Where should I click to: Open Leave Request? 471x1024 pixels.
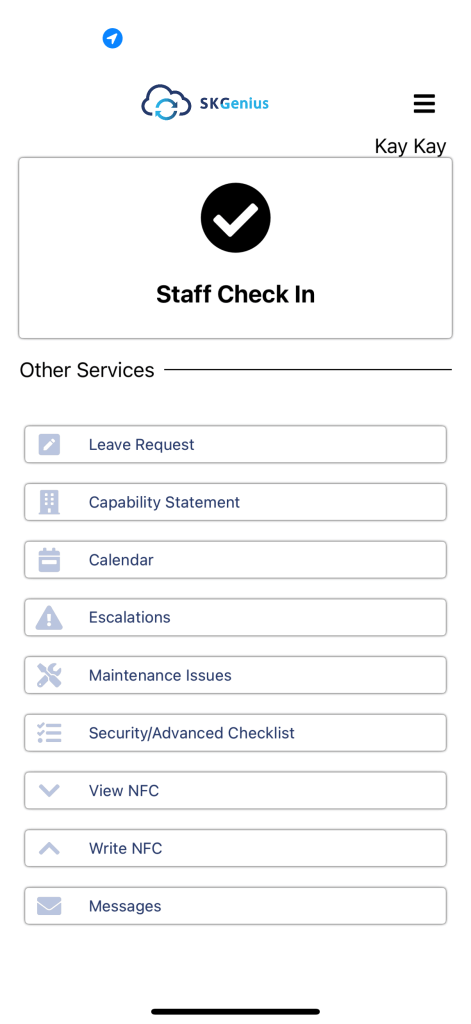click(235, 445)
